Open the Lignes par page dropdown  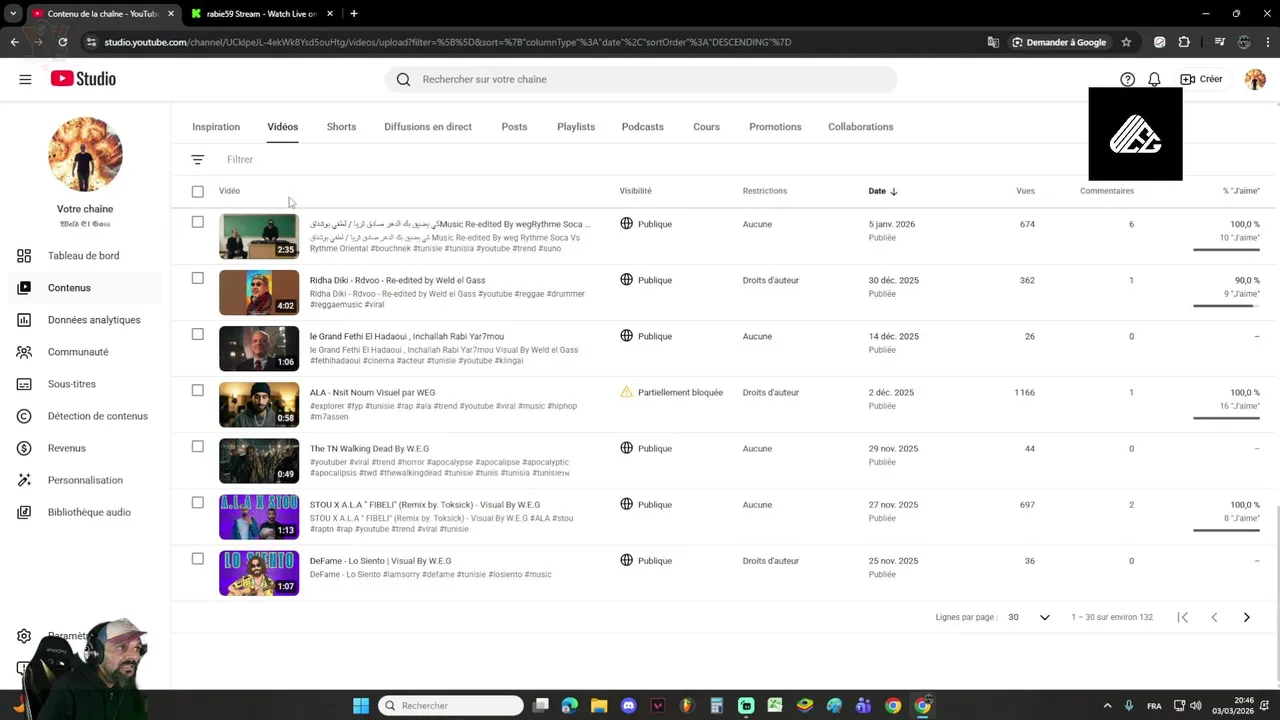(x=1029, y=617)
